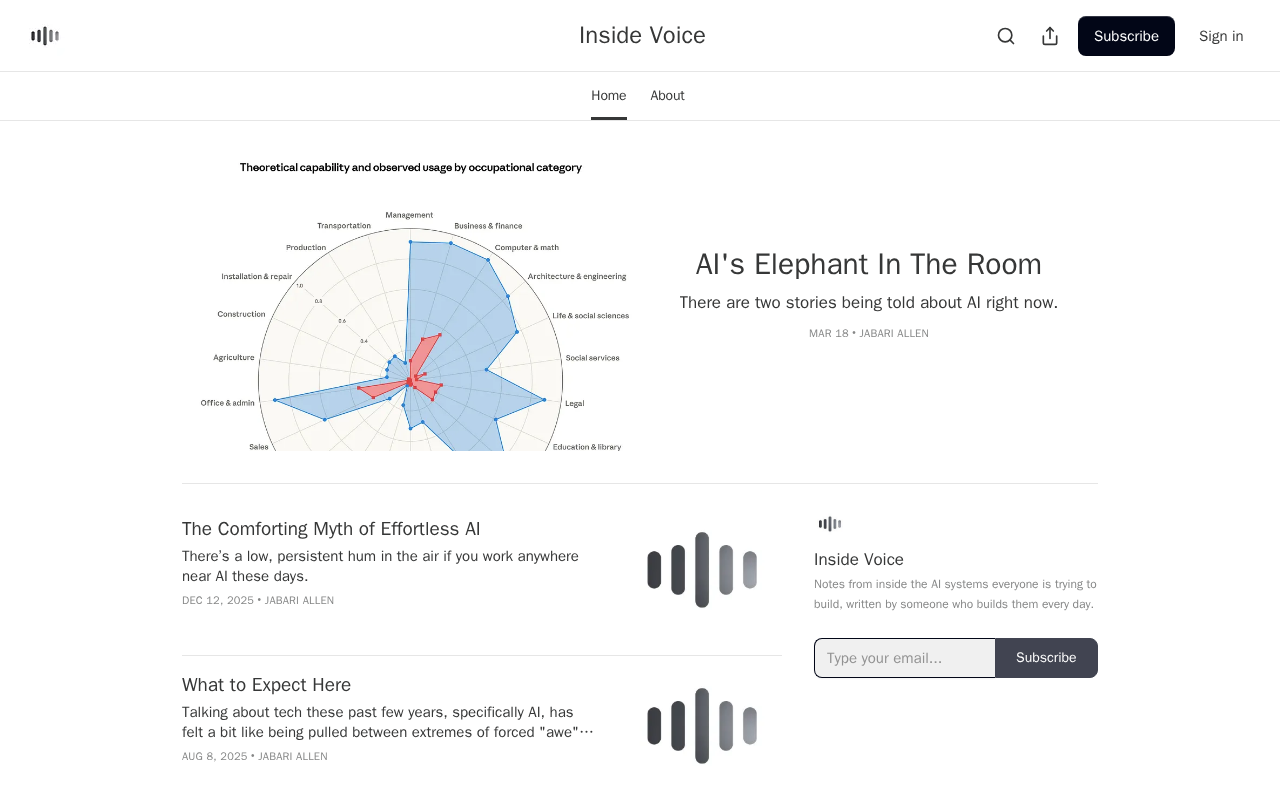Click the featured post subtitle about two stories

pyautogui.click(x=868, y=303)
